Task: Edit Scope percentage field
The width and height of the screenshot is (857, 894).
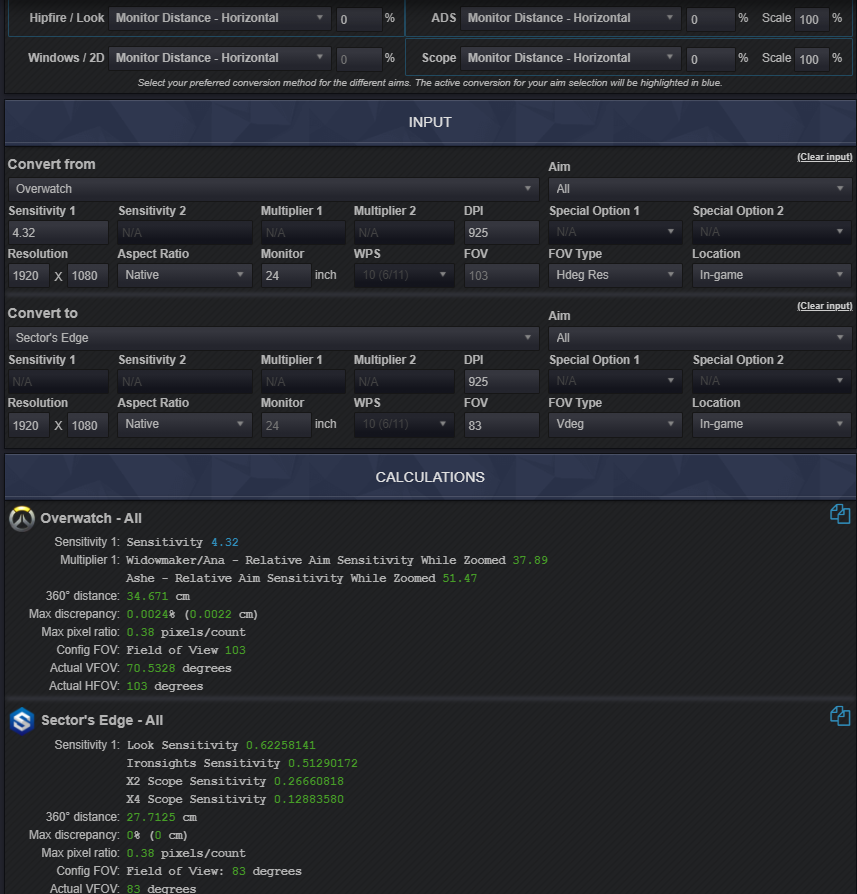Action: [x=710, y=59]
